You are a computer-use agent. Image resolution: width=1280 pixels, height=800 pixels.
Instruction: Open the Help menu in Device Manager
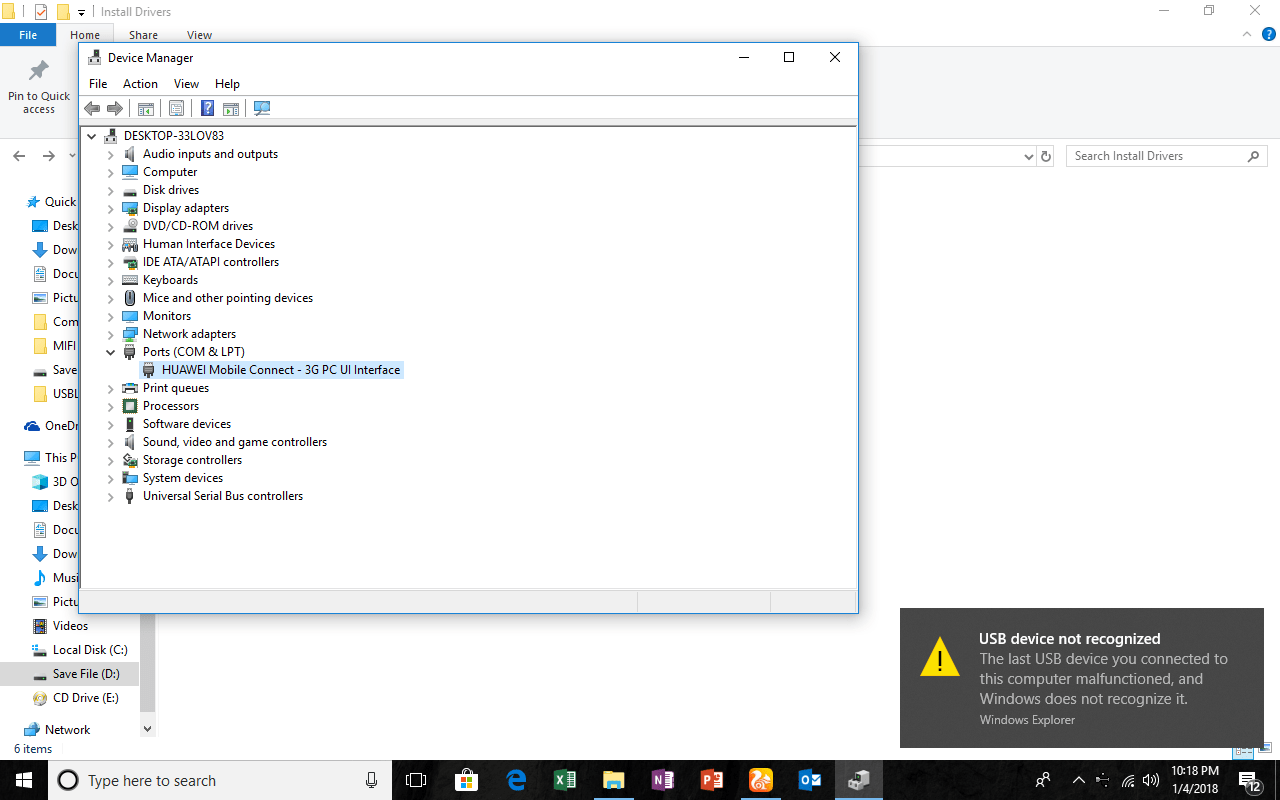[x=227, y=84]
